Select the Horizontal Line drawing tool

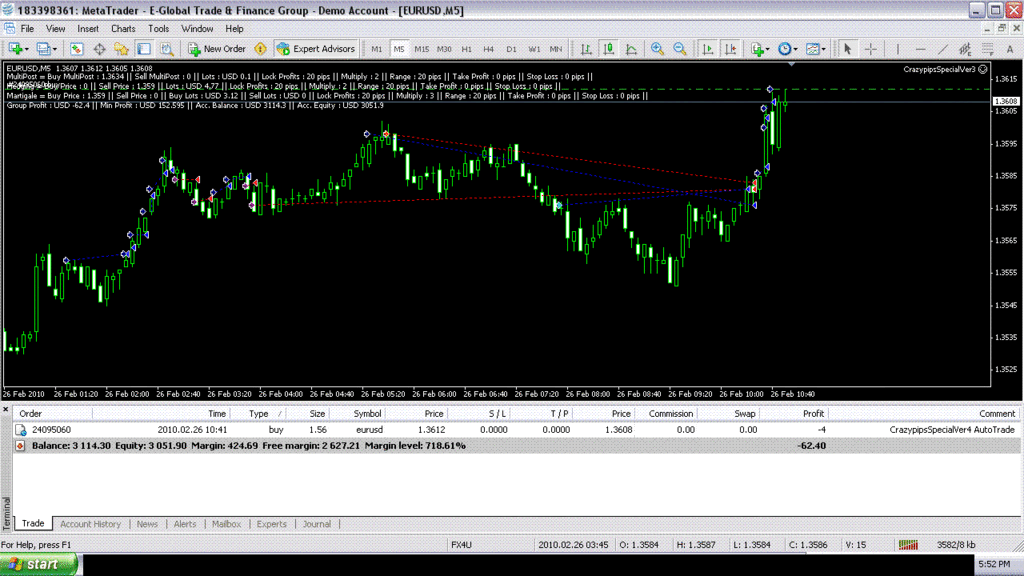point(921,49)
